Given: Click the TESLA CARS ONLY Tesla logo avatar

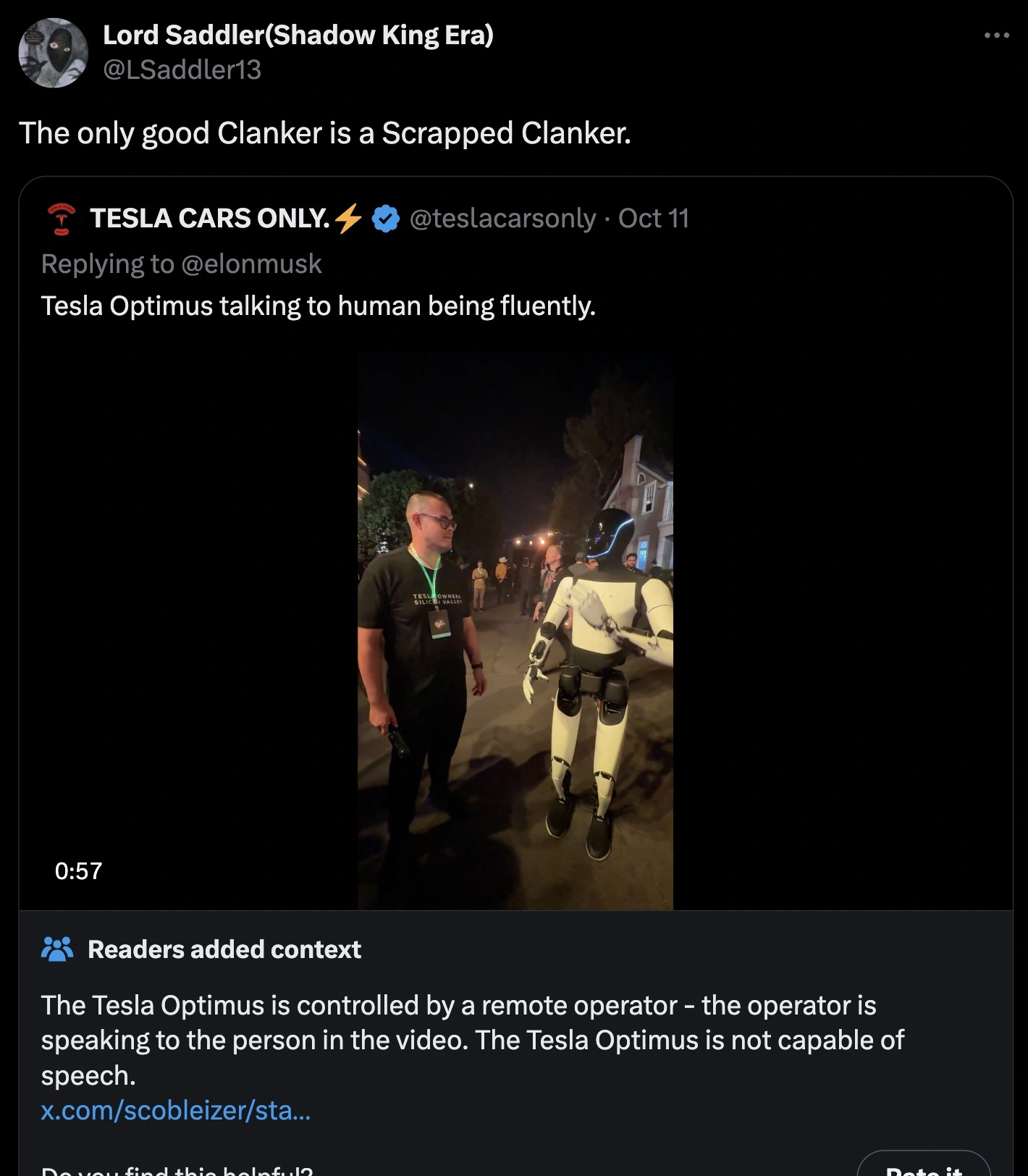Looking at the screenshot, I should [61, 219].
